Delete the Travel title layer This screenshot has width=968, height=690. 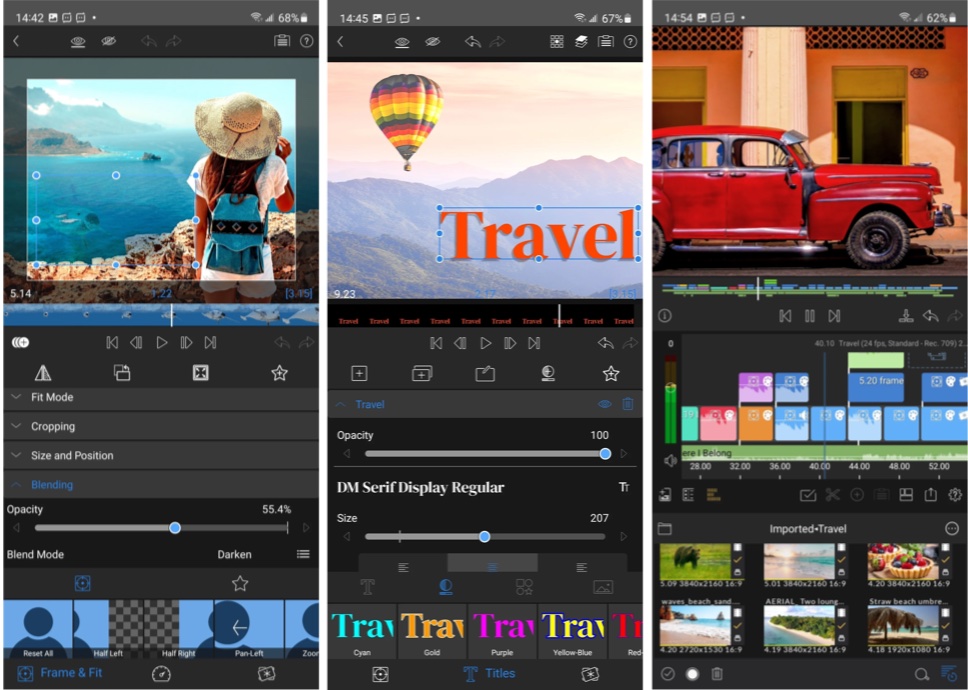click(x=628, y=405)
